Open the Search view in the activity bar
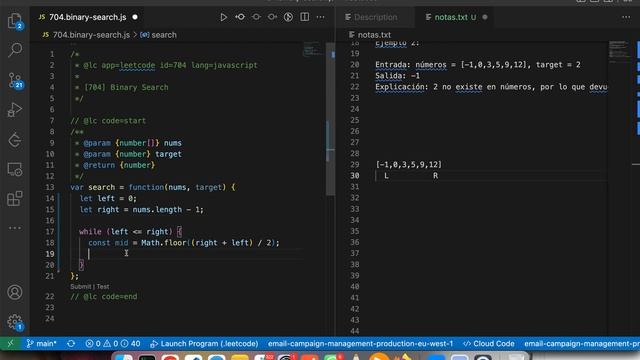Image resolution: width=640 pixels, height=360 pixels. click(x=15, y=50)
